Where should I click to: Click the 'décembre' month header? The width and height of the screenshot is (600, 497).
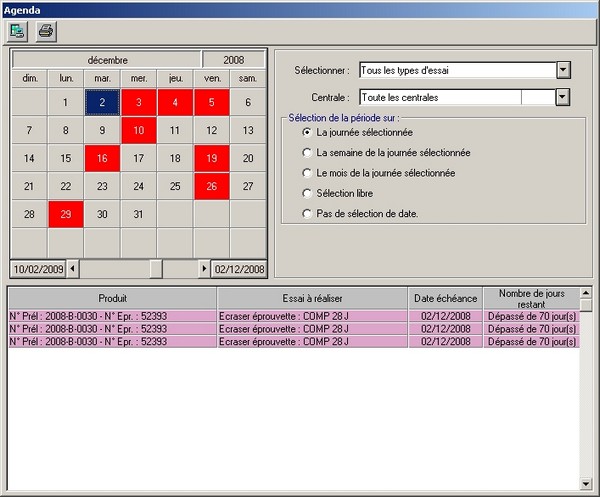[x=106, y=60]
